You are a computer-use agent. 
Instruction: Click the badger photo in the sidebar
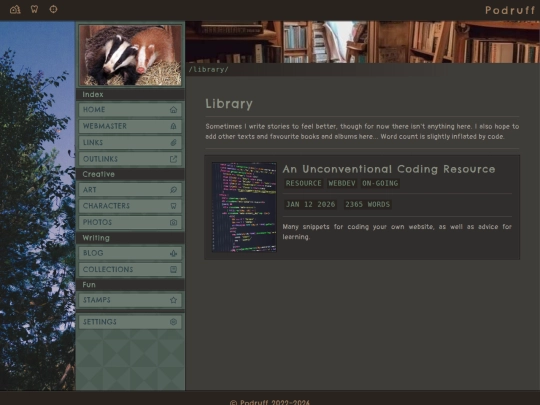[130, 55]
